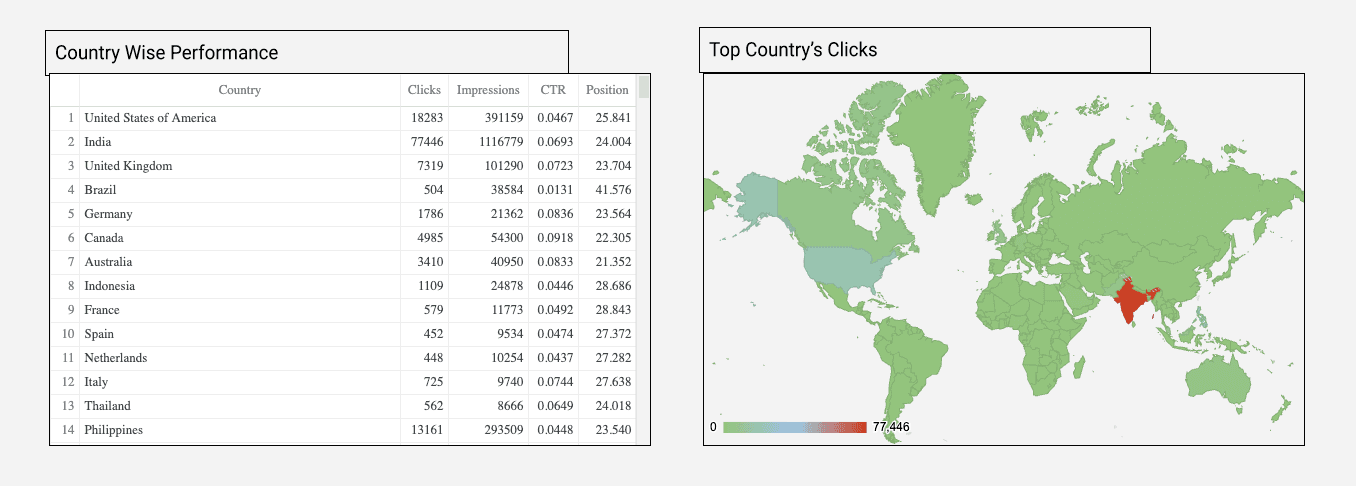Select the 'Thailand' country cell
The width and height of the screenshot is (1356, 486).
click(240, 406)
